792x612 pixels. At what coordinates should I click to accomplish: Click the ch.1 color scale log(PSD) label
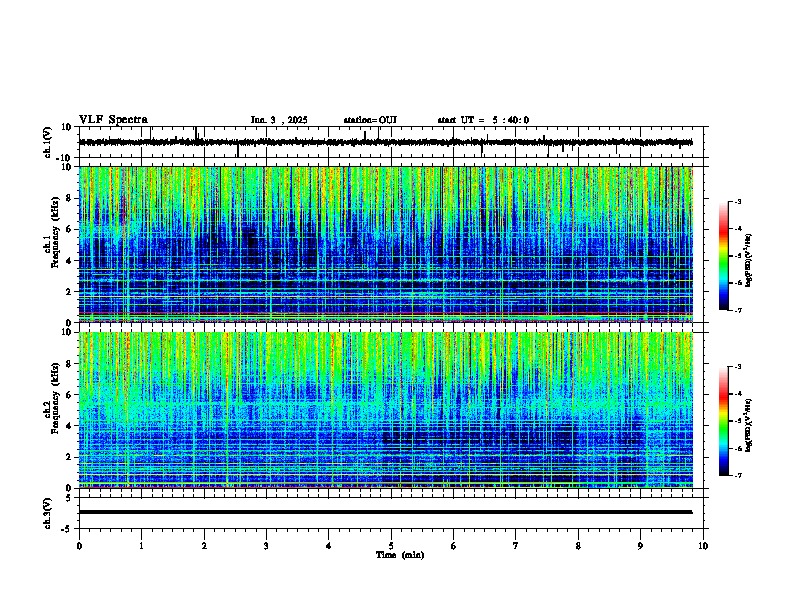[x=749, y=261]
